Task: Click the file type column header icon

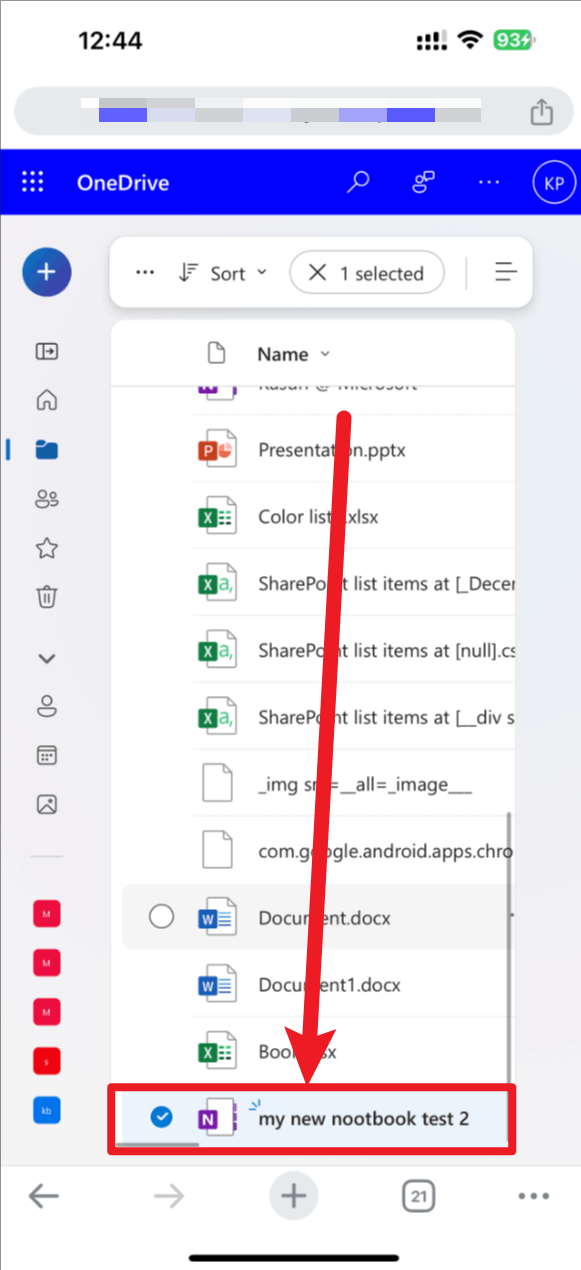Action: click(216, 353)
